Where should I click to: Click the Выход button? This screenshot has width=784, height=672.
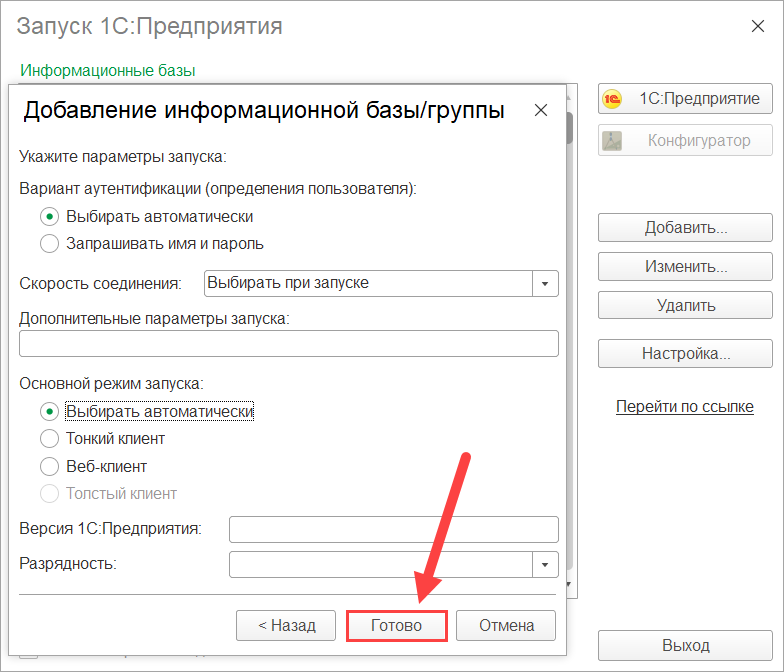(686, 646)
